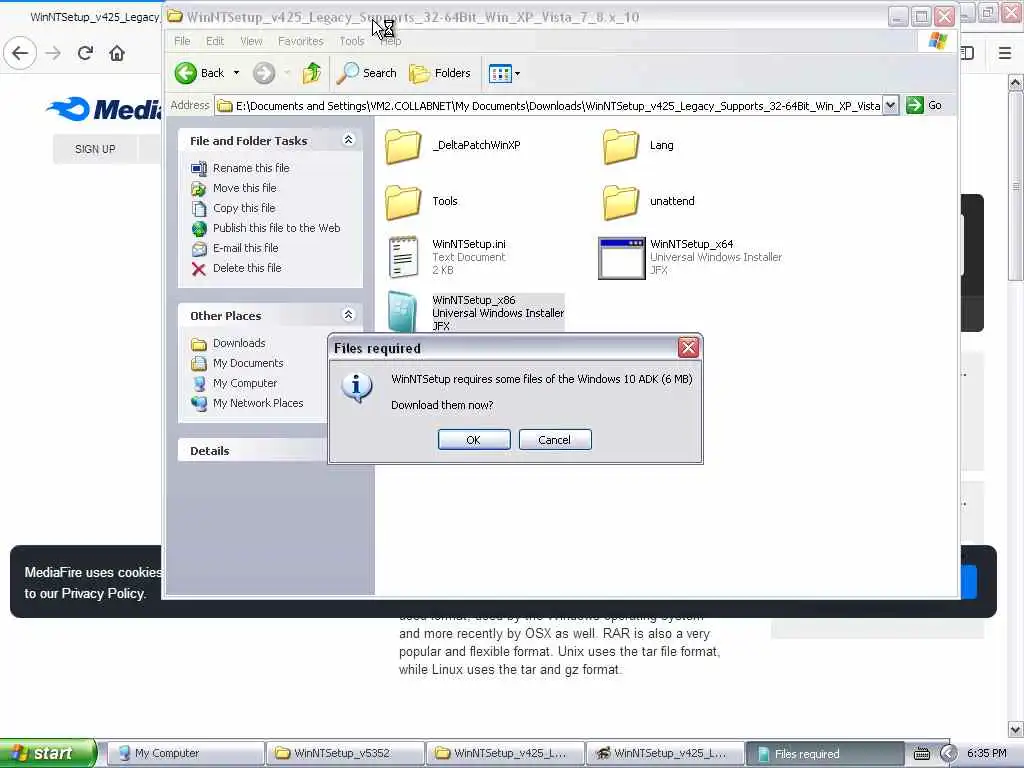Viewport: 1024px width, 768px height.
Task: Click the browser sidebar panel icon
Action: (x=967, y=53)
